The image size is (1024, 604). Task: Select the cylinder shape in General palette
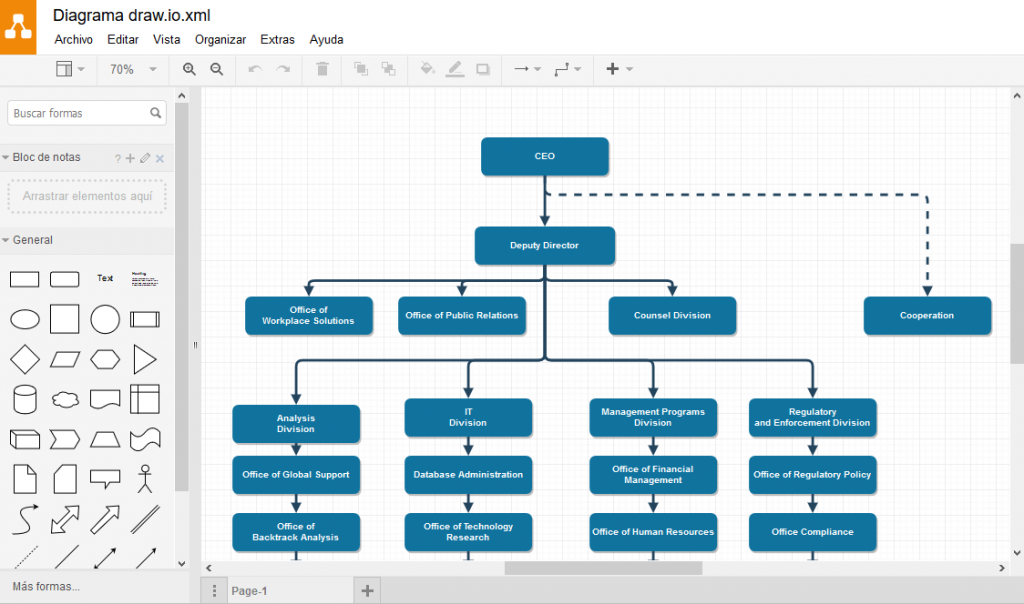(x=25, y=399)
